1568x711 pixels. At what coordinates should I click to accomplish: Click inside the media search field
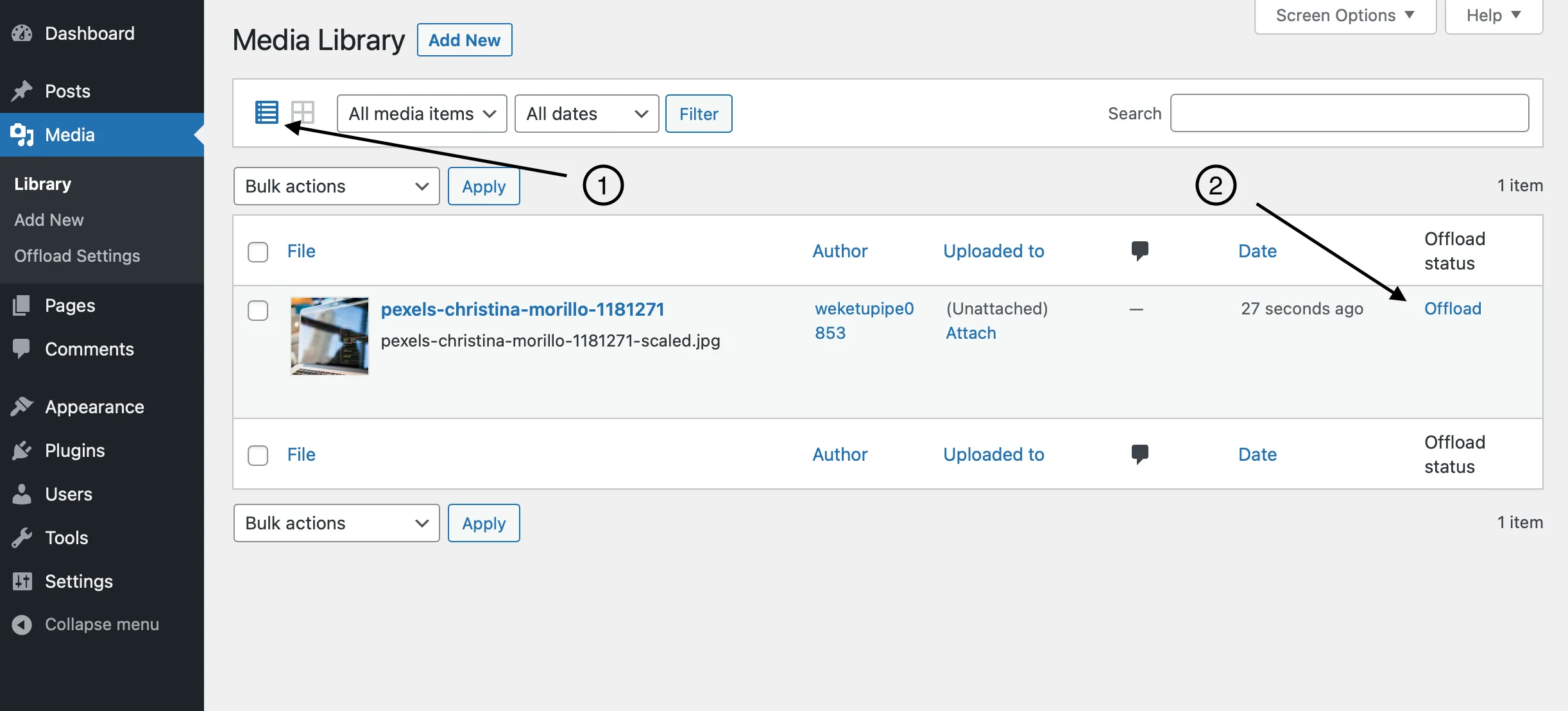tap(1348, 112)
